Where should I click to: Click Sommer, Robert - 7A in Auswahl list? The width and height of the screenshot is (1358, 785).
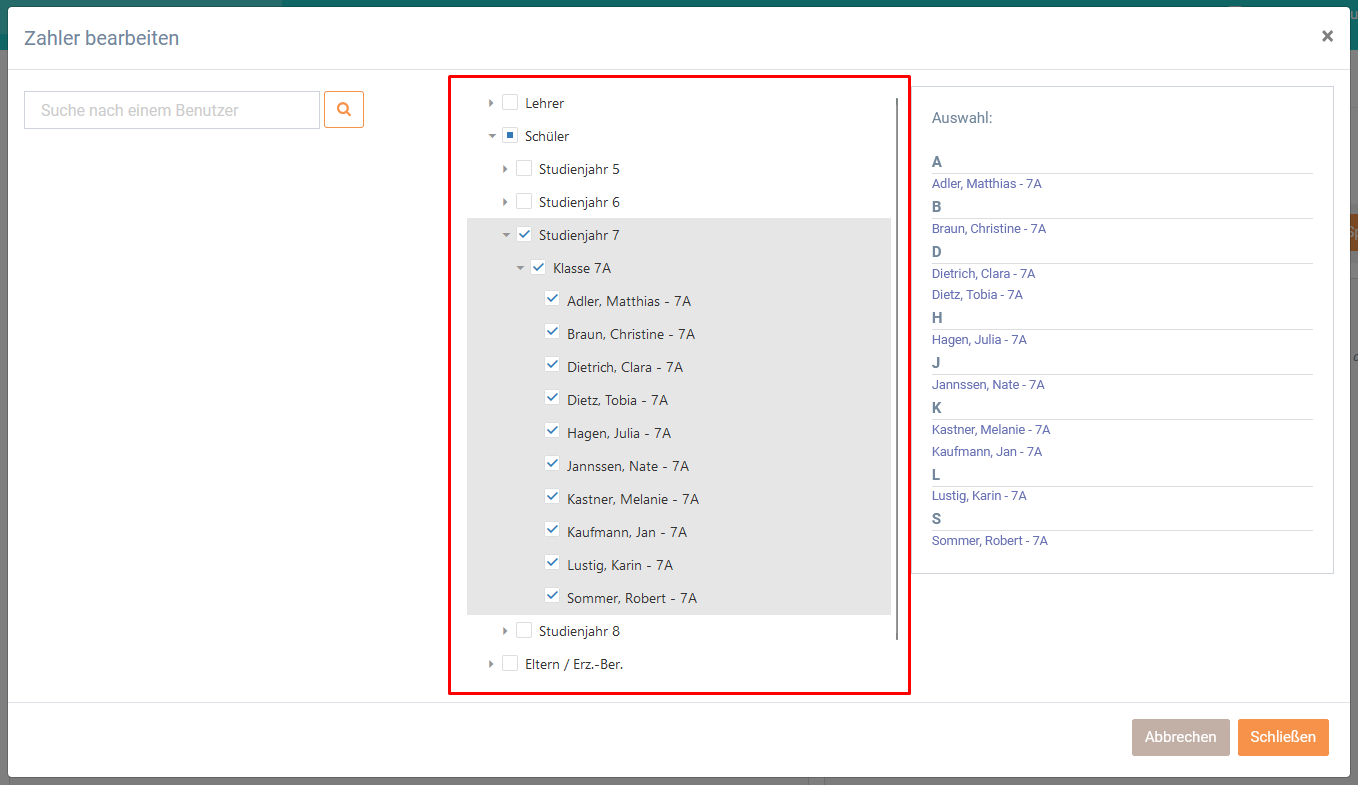coord(990,541)
